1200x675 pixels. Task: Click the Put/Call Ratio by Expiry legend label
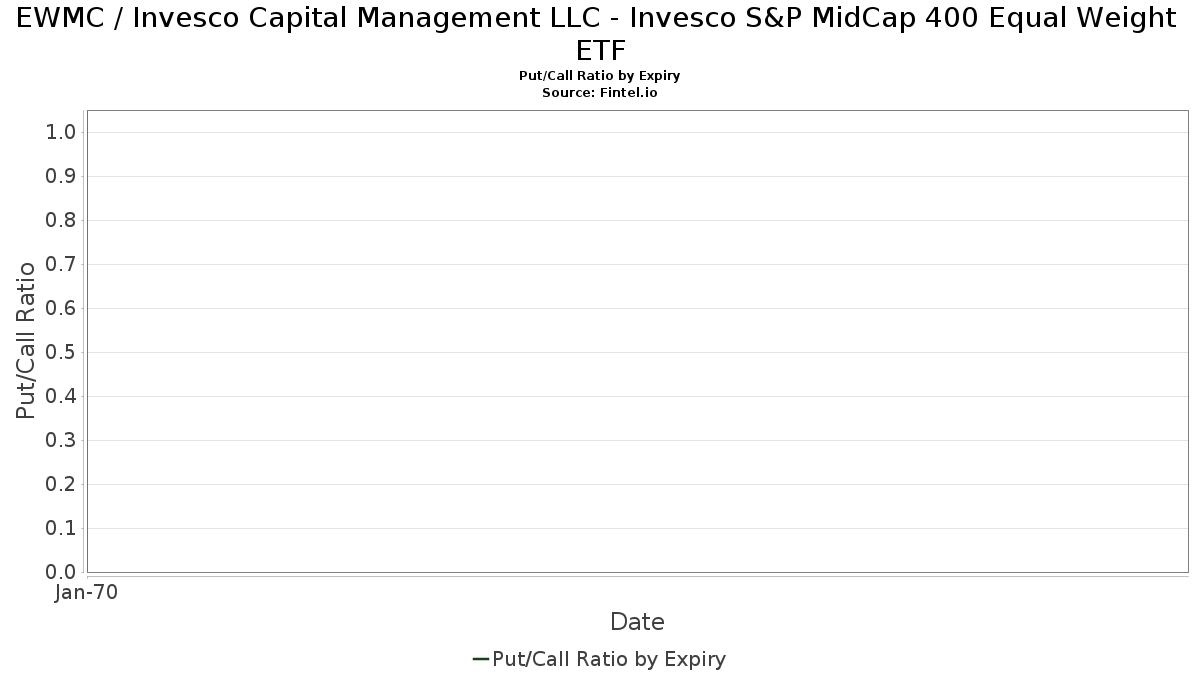click(609, 659)
